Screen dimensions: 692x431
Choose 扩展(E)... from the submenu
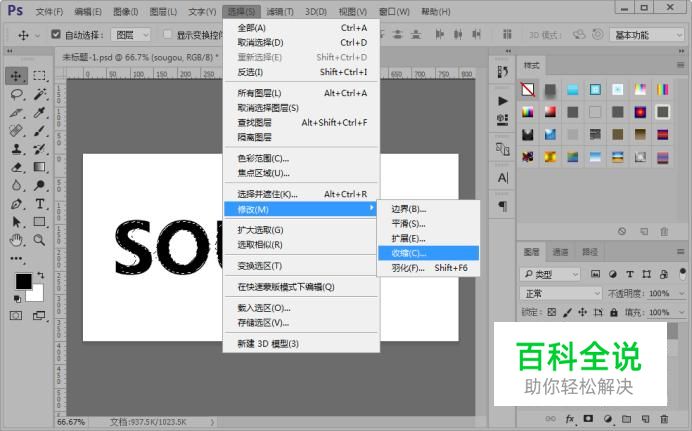pyautogui.click(x=428, y=238)
